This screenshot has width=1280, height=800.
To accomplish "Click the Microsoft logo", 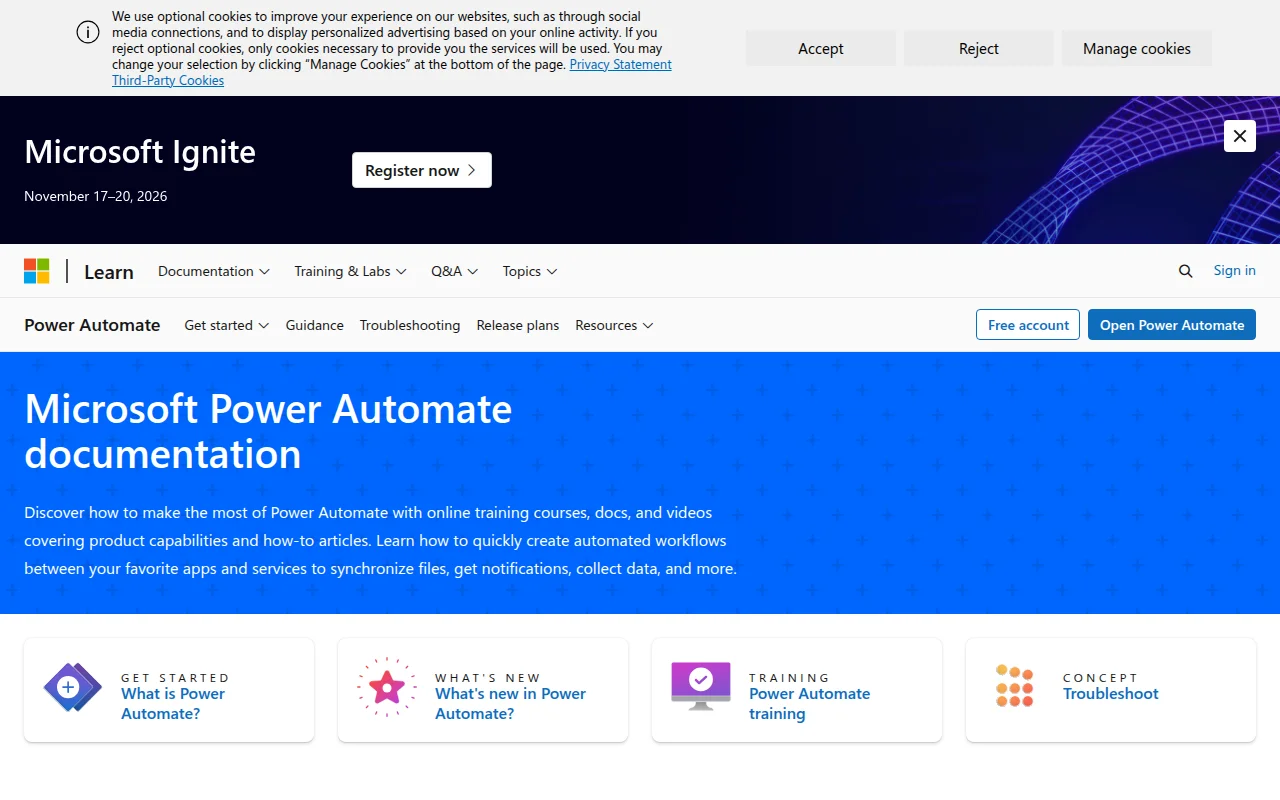I will tap(37, 271).
